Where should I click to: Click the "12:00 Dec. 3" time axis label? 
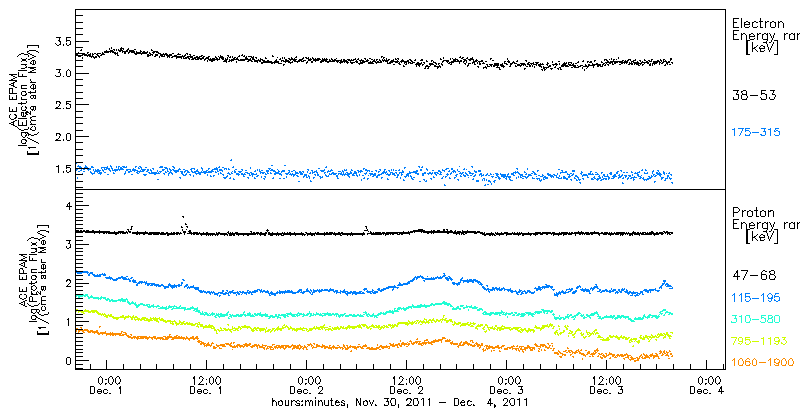pos(606,386)
